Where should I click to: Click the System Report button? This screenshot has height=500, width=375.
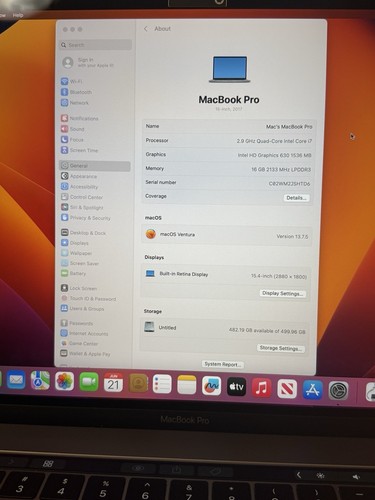click(x=222, y=364)
